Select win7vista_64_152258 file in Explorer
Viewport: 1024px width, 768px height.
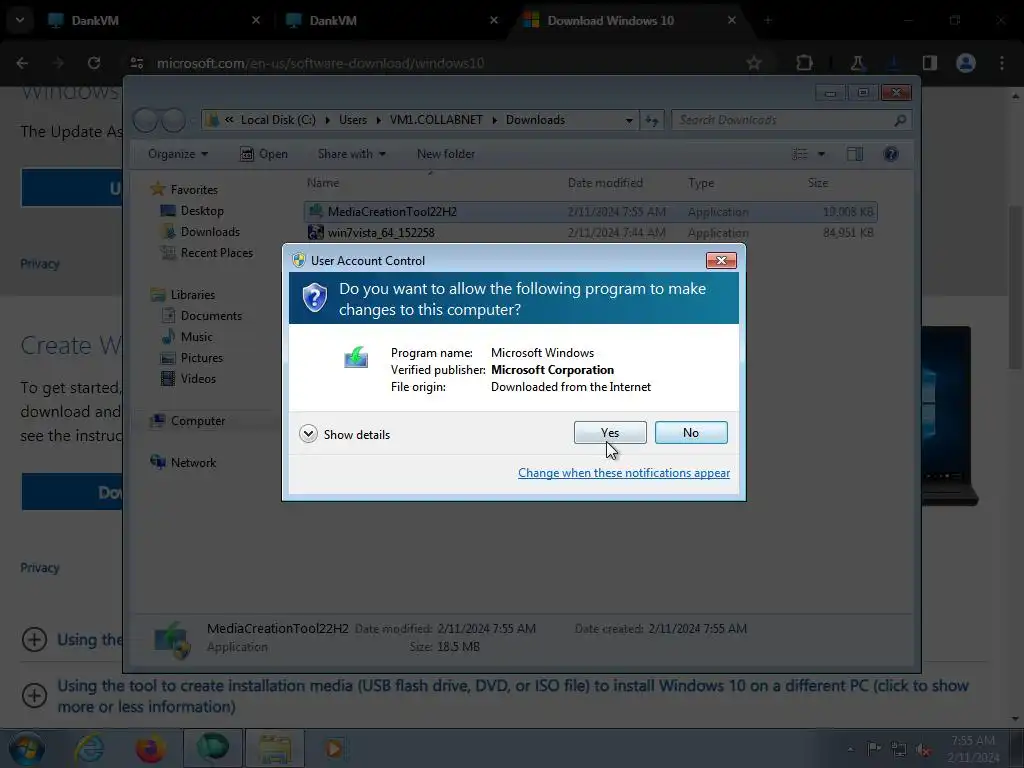point(590,232)
